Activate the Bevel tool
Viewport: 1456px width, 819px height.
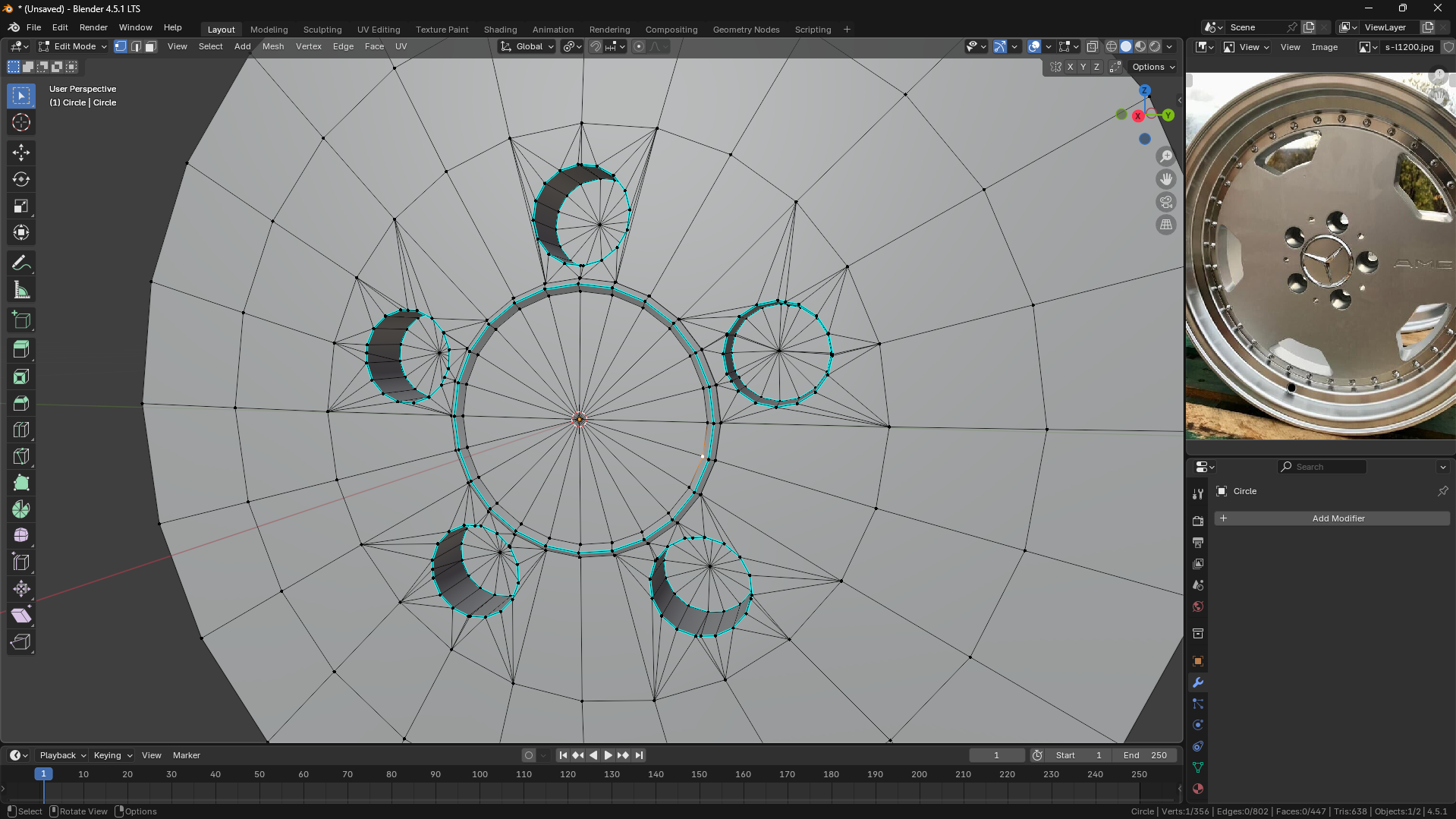click(x=21, y=403)
